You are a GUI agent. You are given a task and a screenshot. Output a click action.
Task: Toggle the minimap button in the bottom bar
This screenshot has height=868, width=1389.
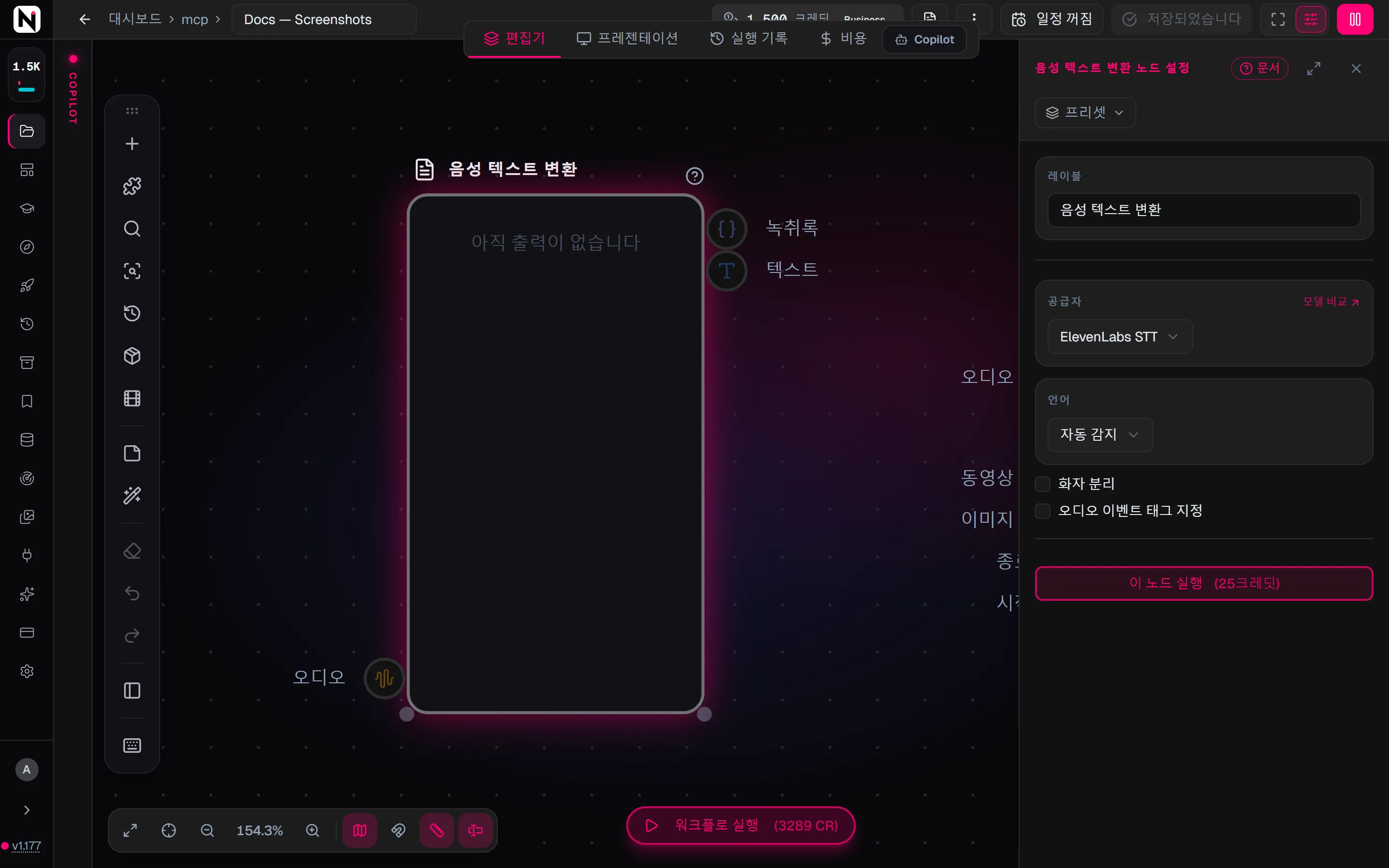tap(360, 830)
